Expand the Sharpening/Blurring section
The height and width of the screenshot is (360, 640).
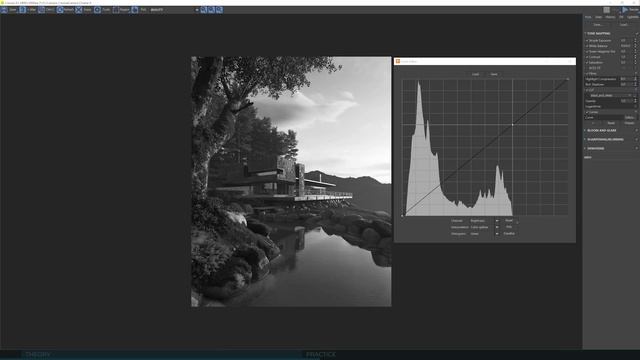click(x=585, y=140)
